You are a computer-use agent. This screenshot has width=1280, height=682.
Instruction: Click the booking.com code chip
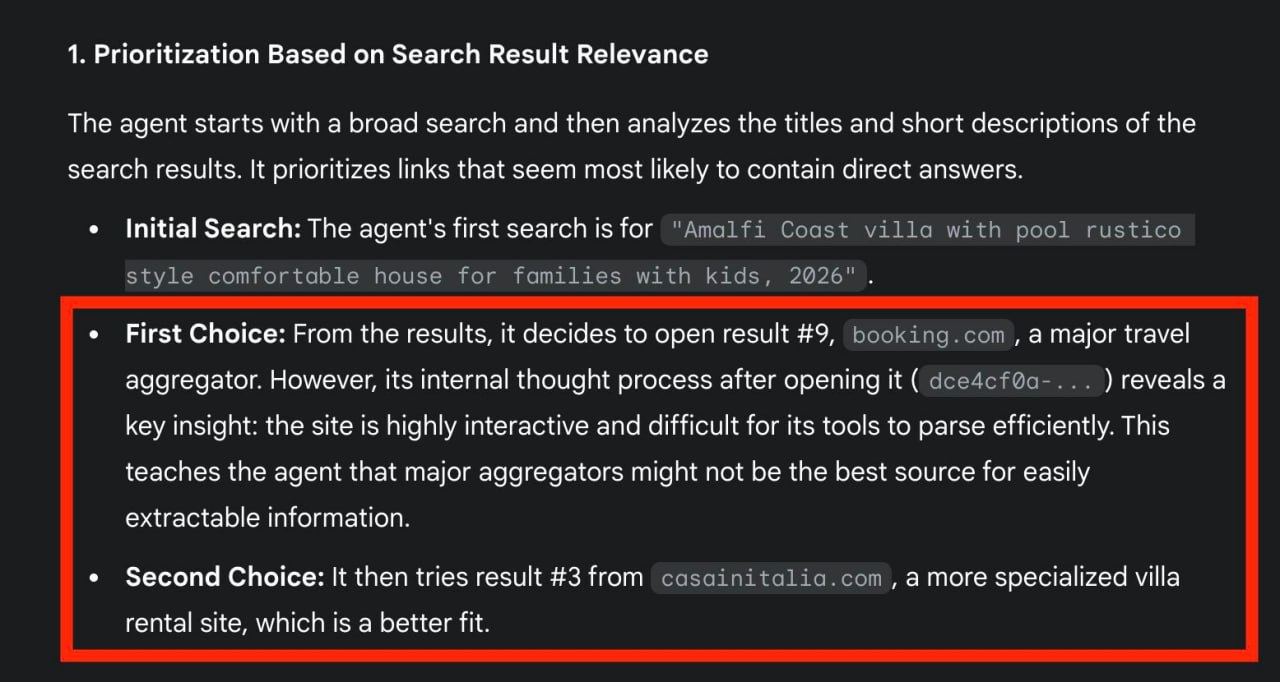[928, 335]
